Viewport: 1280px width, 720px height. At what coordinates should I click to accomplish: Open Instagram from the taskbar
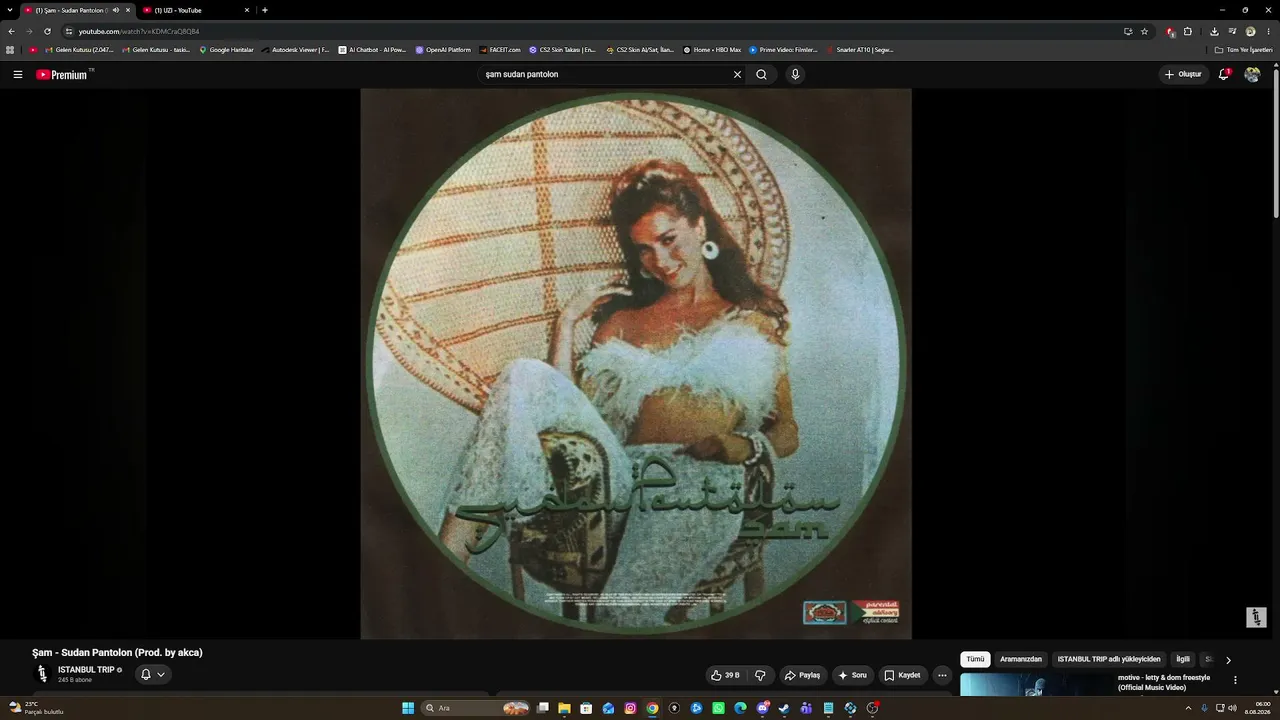[x=630, y=708]
